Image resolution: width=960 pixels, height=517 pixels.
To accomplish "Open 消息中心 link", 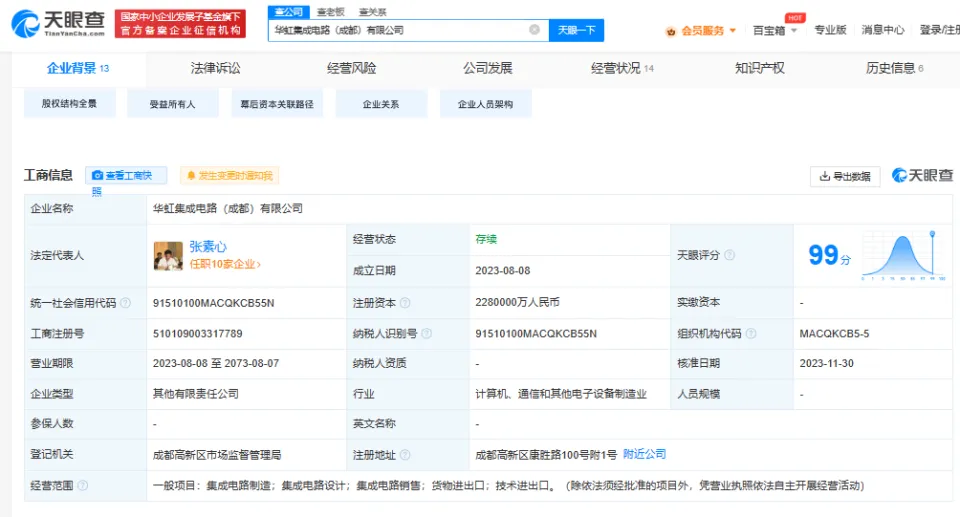I will pos(882,30).
